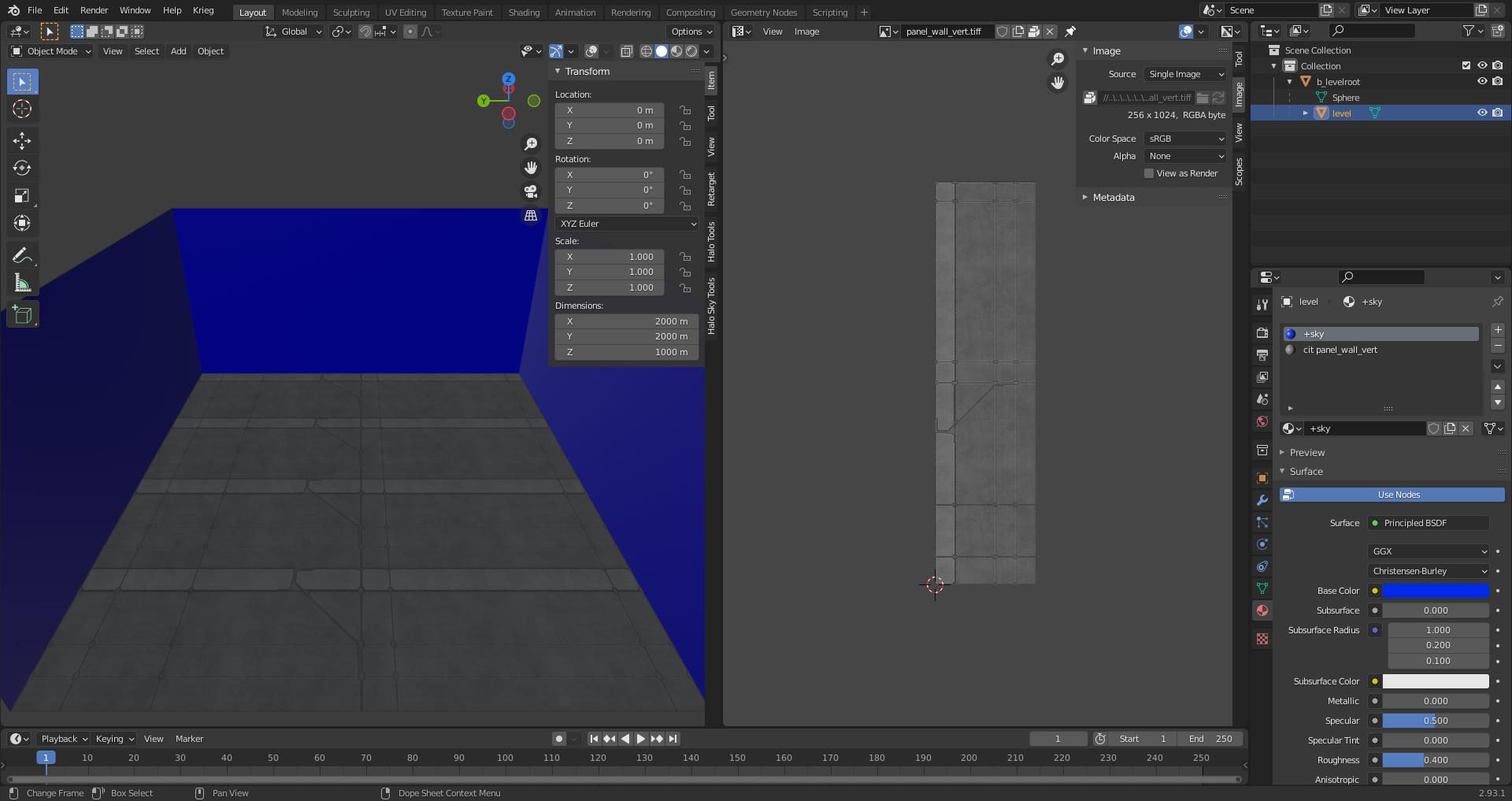Image resolution: width=1512 pixels, height=801 pixels.
Task: Toggle camera view icon in viewport
Action: click(x=531, y=191)
